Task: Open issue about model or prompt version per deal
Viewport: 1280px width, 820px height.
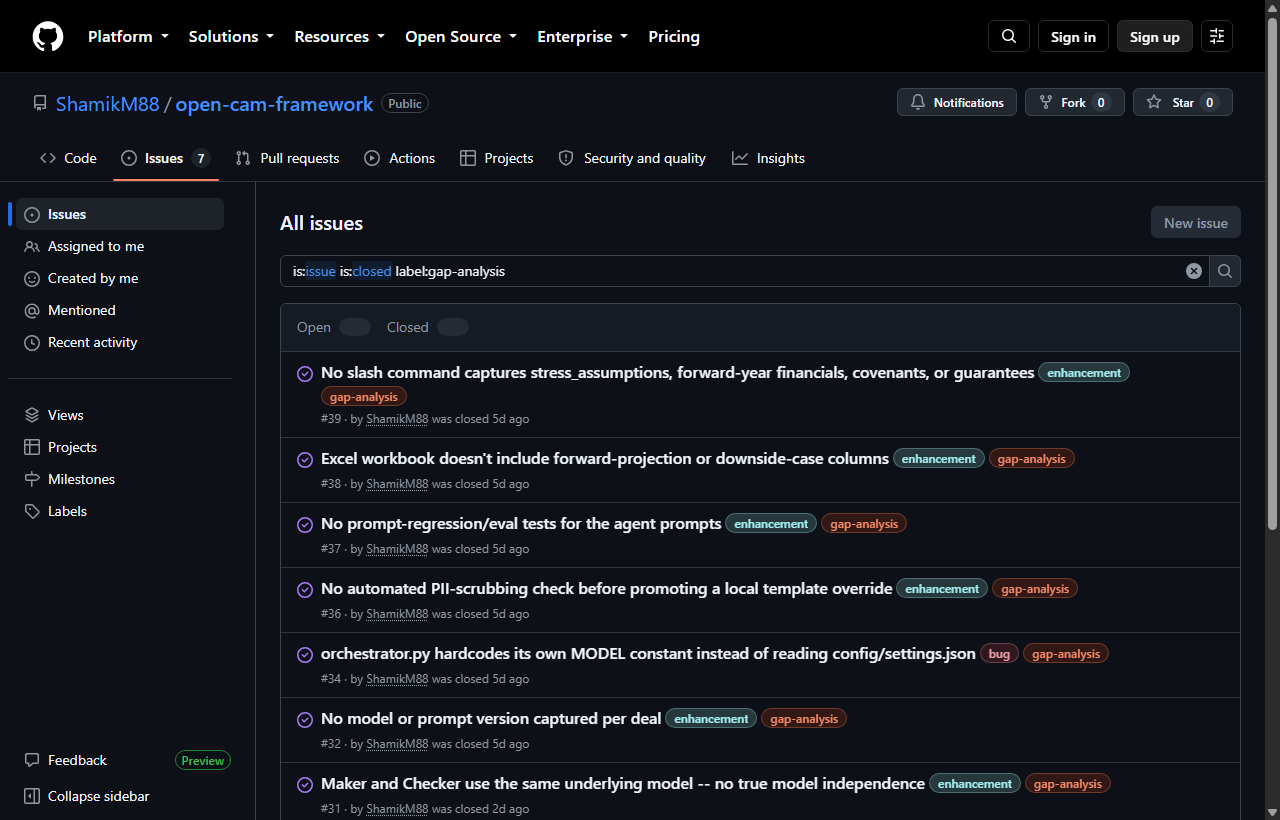Action: click(491, 719)
